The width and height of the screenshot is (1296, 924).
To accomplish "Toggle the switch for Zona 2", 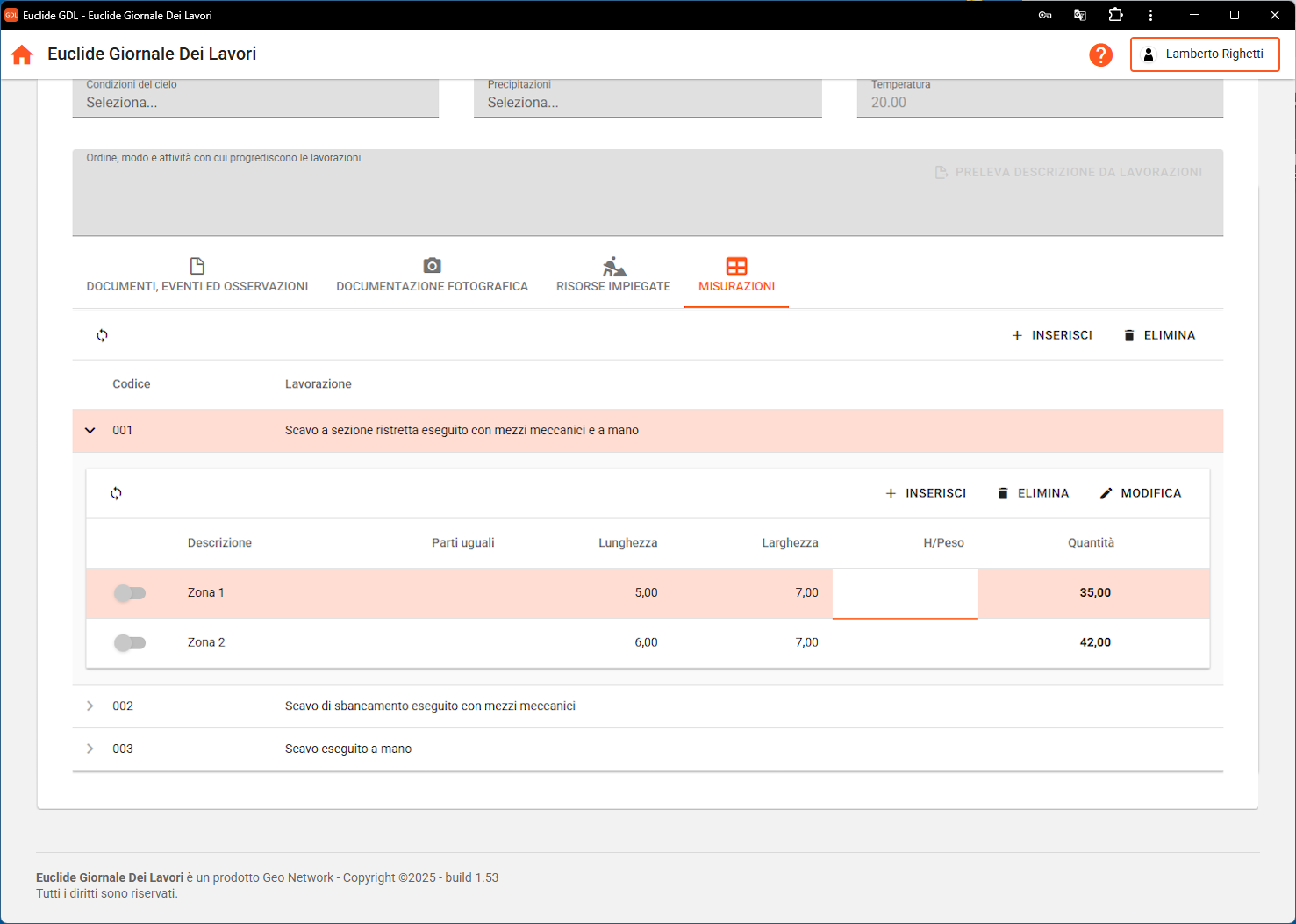I will click(x=130, y=643).
